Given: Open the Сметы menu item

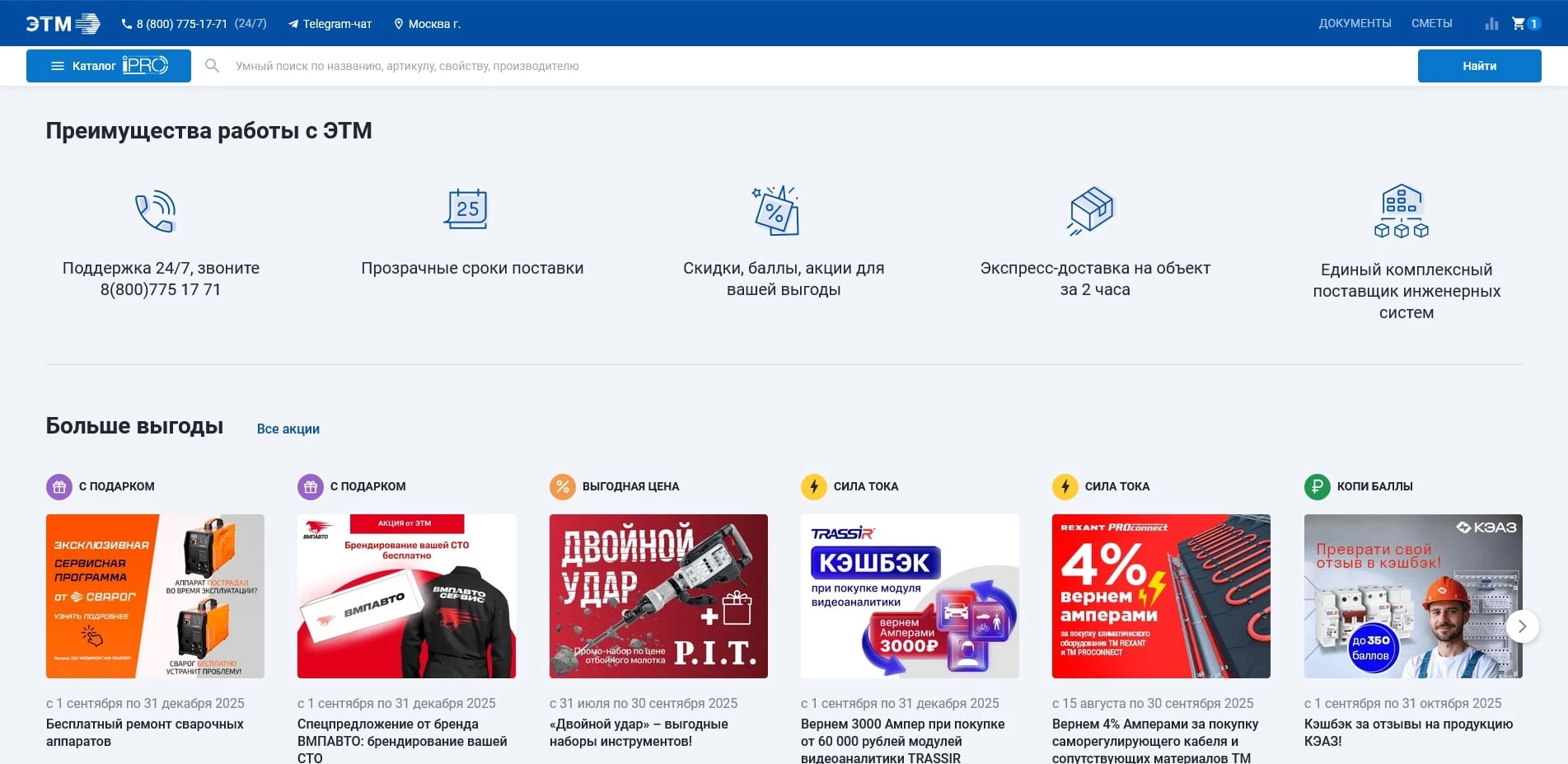Looking at the screenshot, I should tap(1431, 24).
